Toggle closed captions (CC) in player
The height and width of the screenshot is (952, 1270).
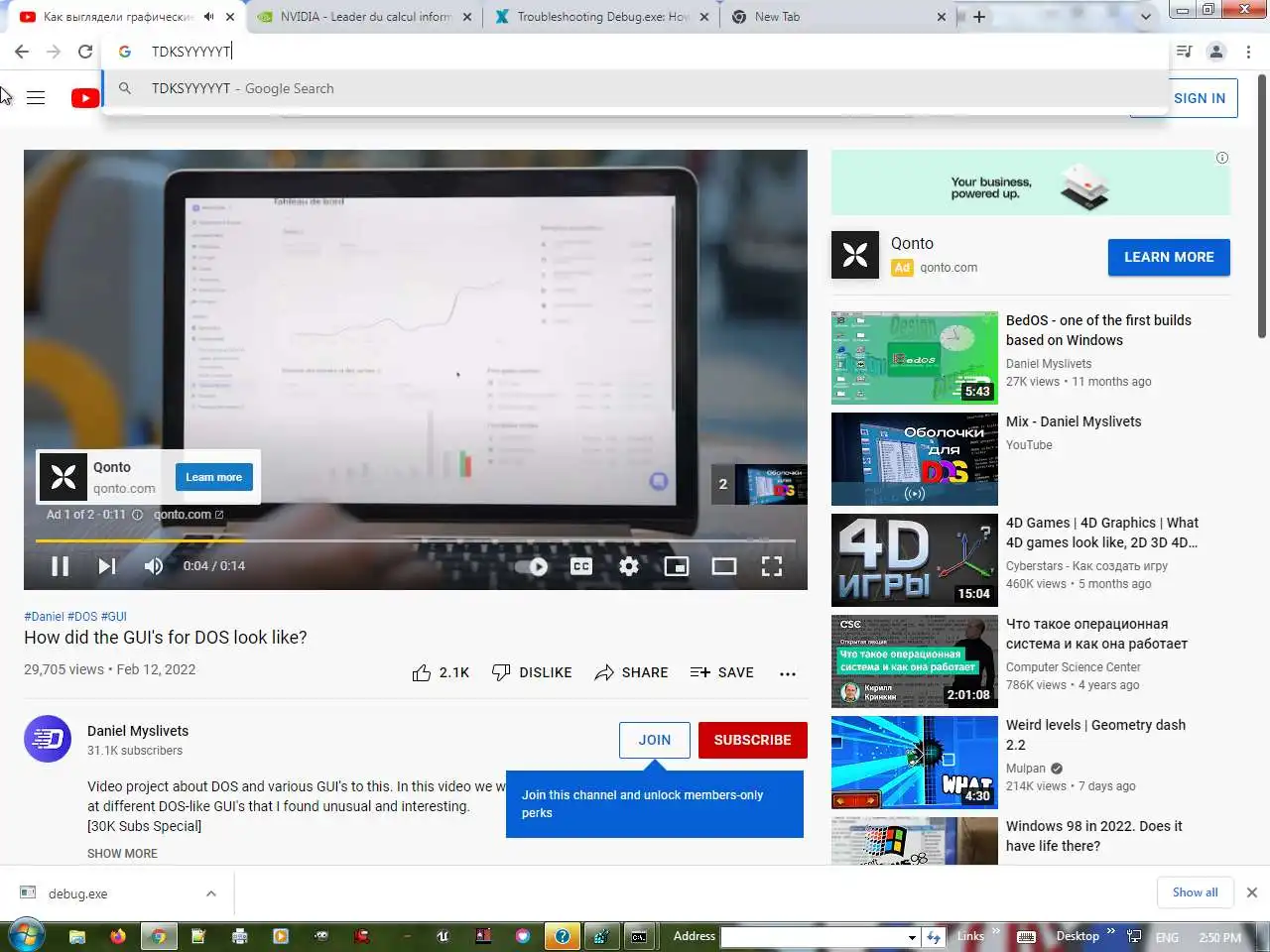(x=581, y=566)
